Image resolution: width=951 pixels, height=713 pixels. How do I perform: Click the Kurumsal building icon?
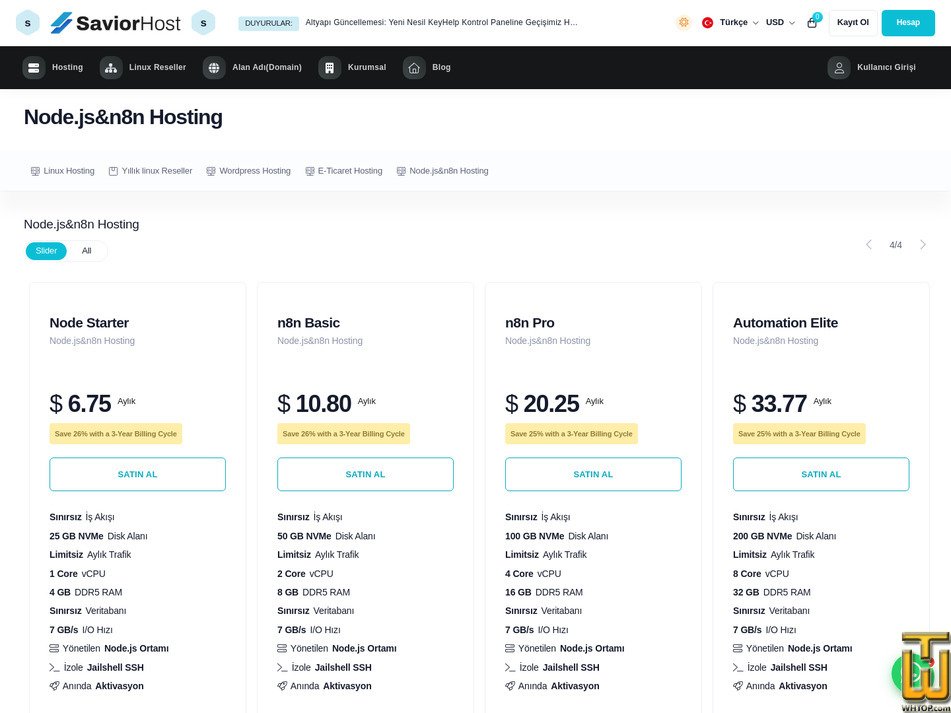(x=329, y=67)
